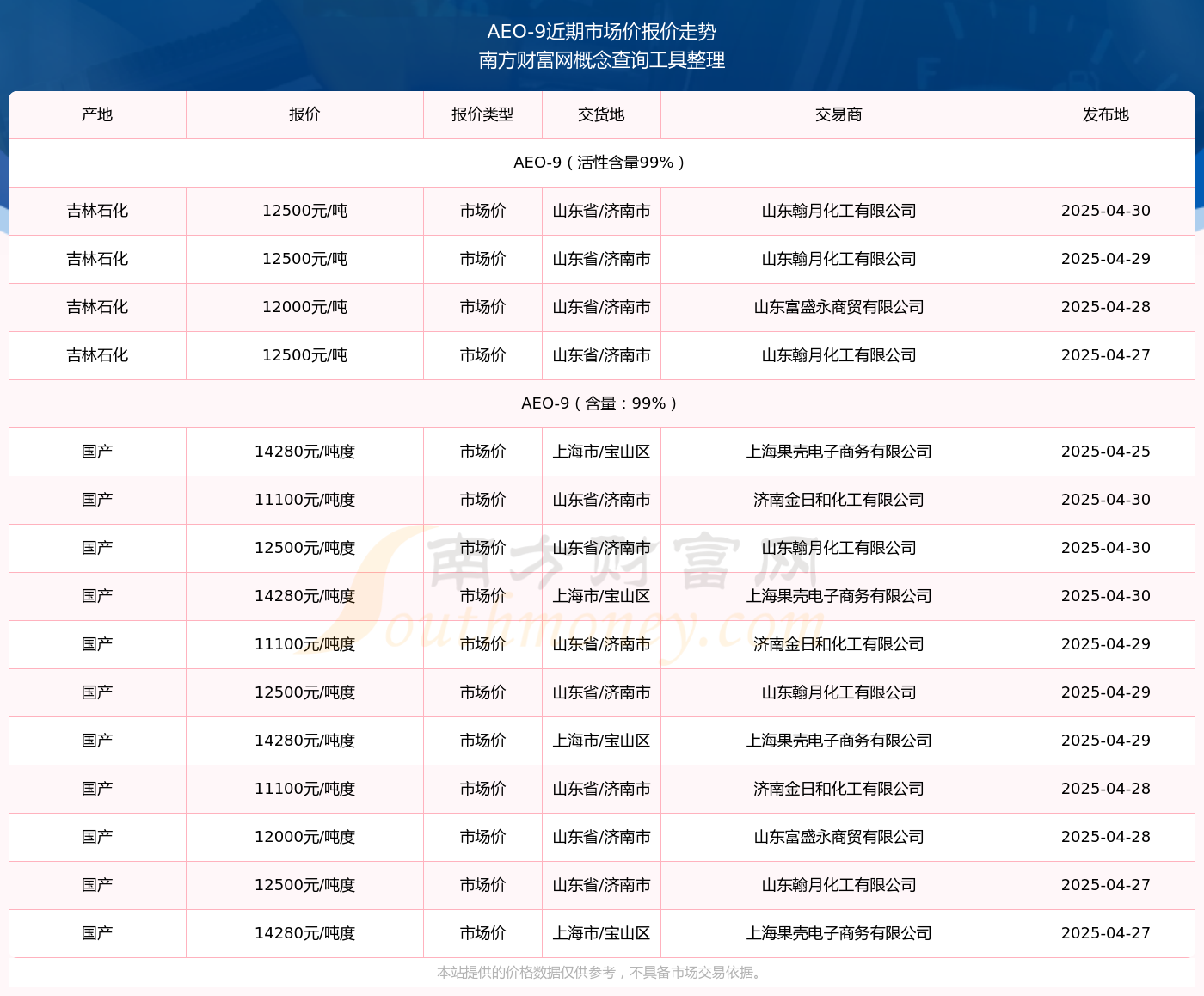Click 12500元/吨度 in 国产 2025-04-27 row
This screenshot has height=996, width=1204.
[304, 885]
